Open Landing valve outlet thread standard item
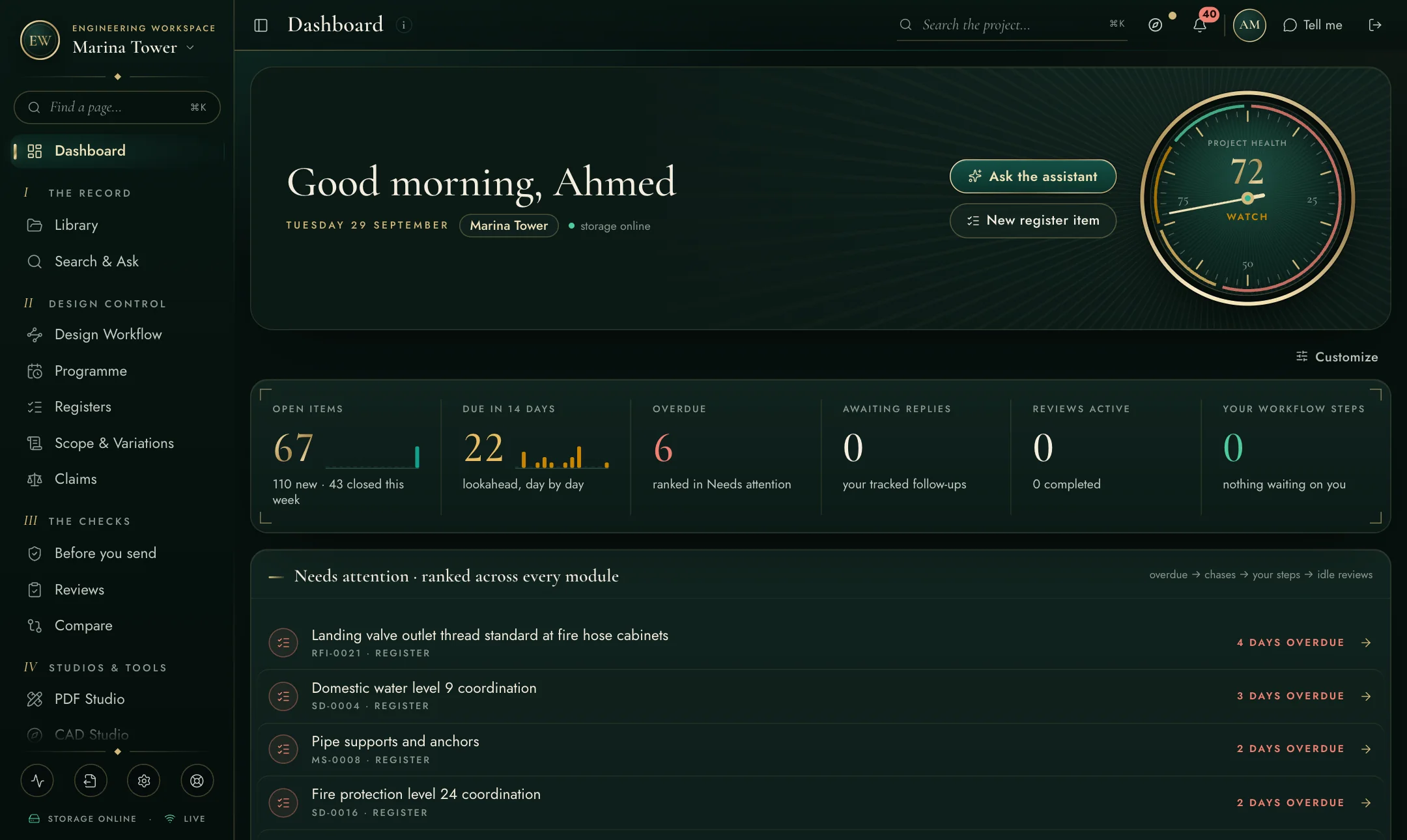This screenshot has width=1407, height=840. click(x=821, y=643)
